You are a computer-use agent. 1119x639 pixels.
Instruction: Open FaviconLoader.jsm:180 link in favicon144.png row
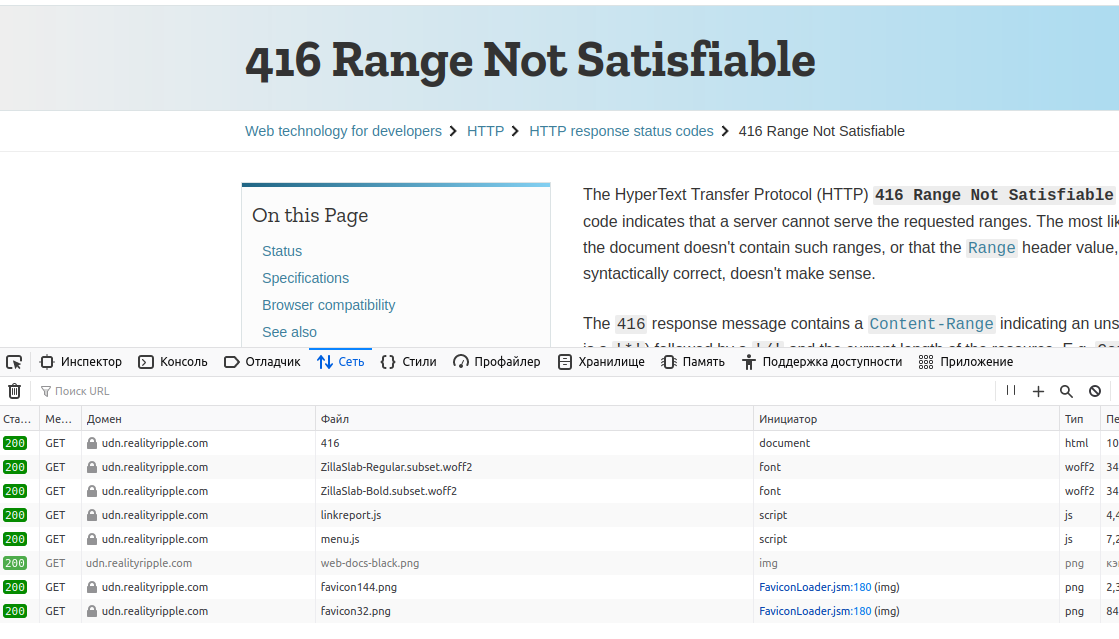815,587
